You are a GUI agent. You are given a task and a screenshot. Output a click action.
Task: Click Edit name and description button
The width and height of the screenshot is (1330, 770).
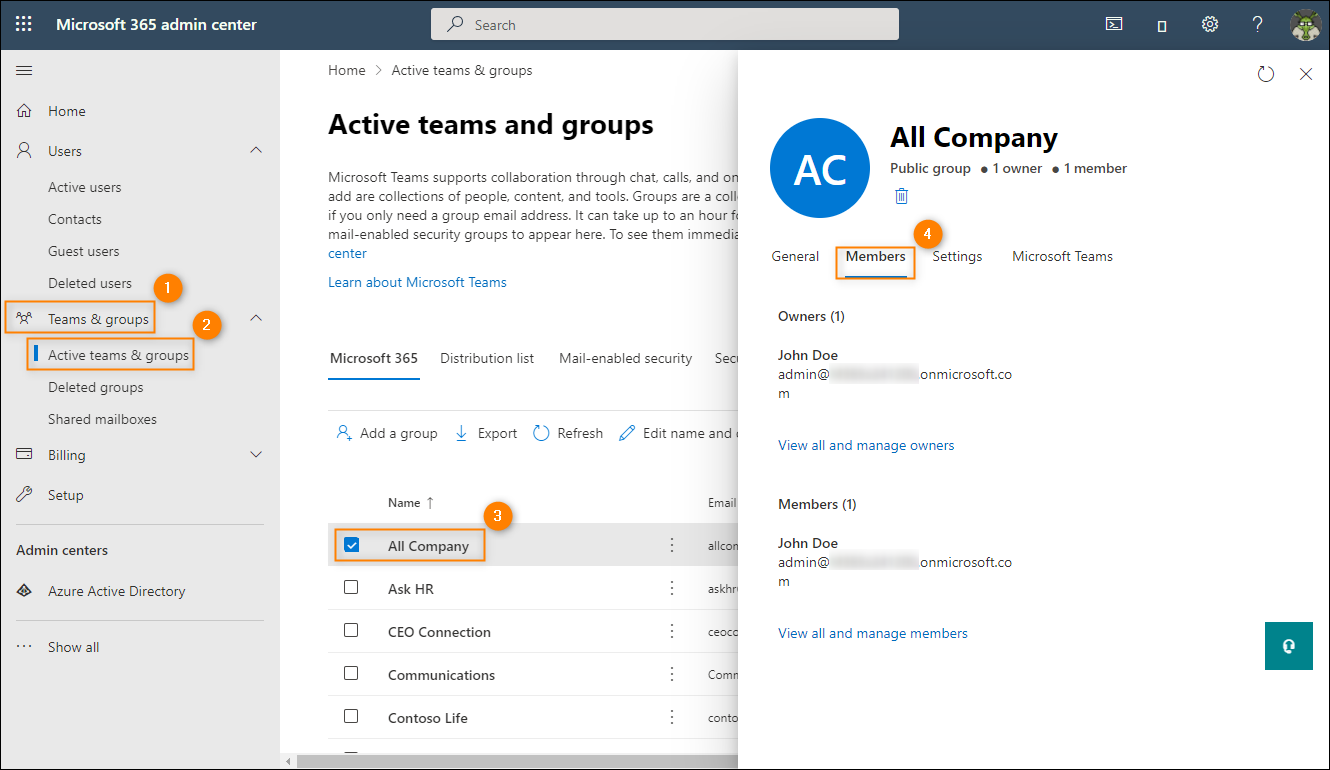click(x=677, y=433)
